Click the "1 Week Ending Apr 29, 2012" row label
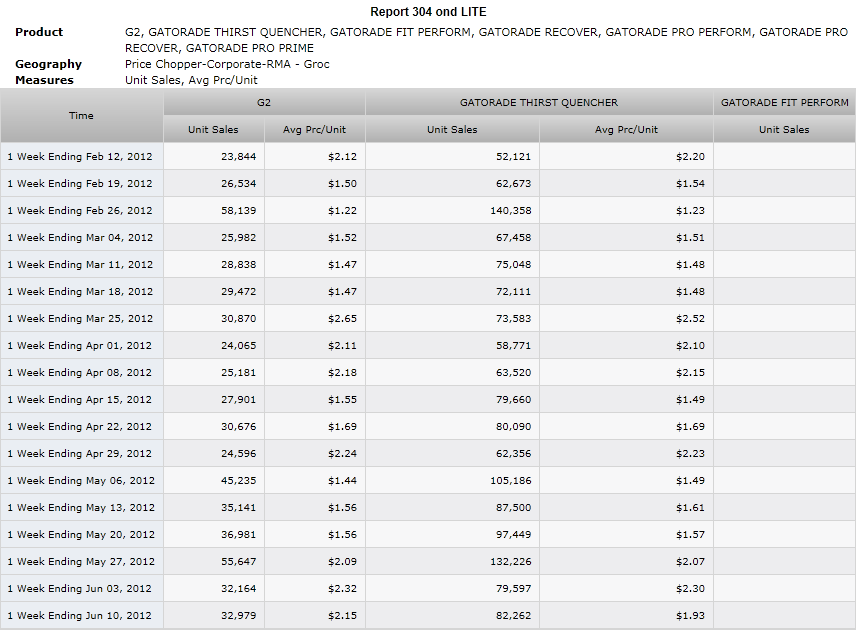Screen dimensions: 856x631 pyautogui.click(x=79, y=454)
